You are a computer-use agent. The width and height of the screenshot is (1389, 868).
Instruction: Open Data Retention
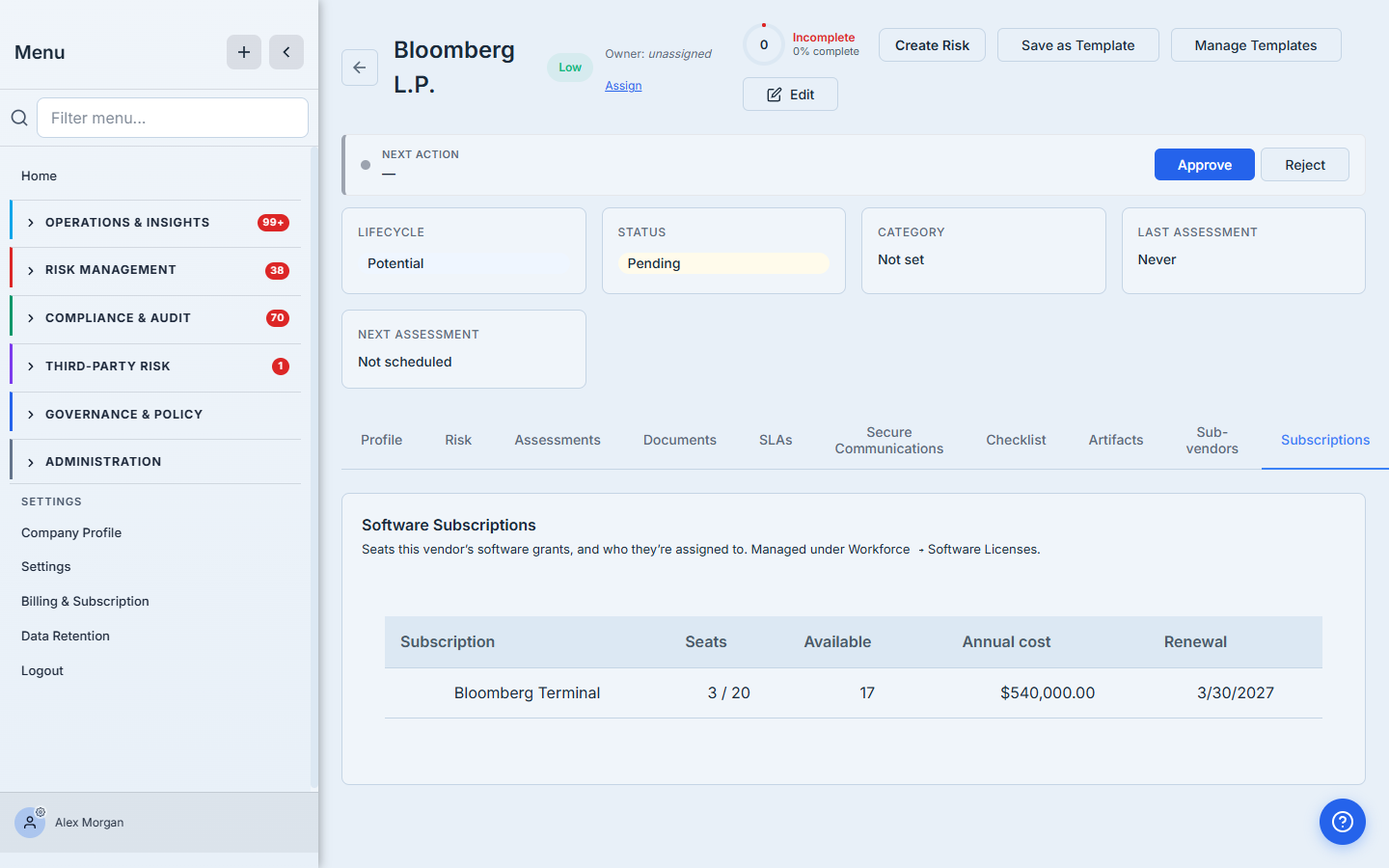66,636
